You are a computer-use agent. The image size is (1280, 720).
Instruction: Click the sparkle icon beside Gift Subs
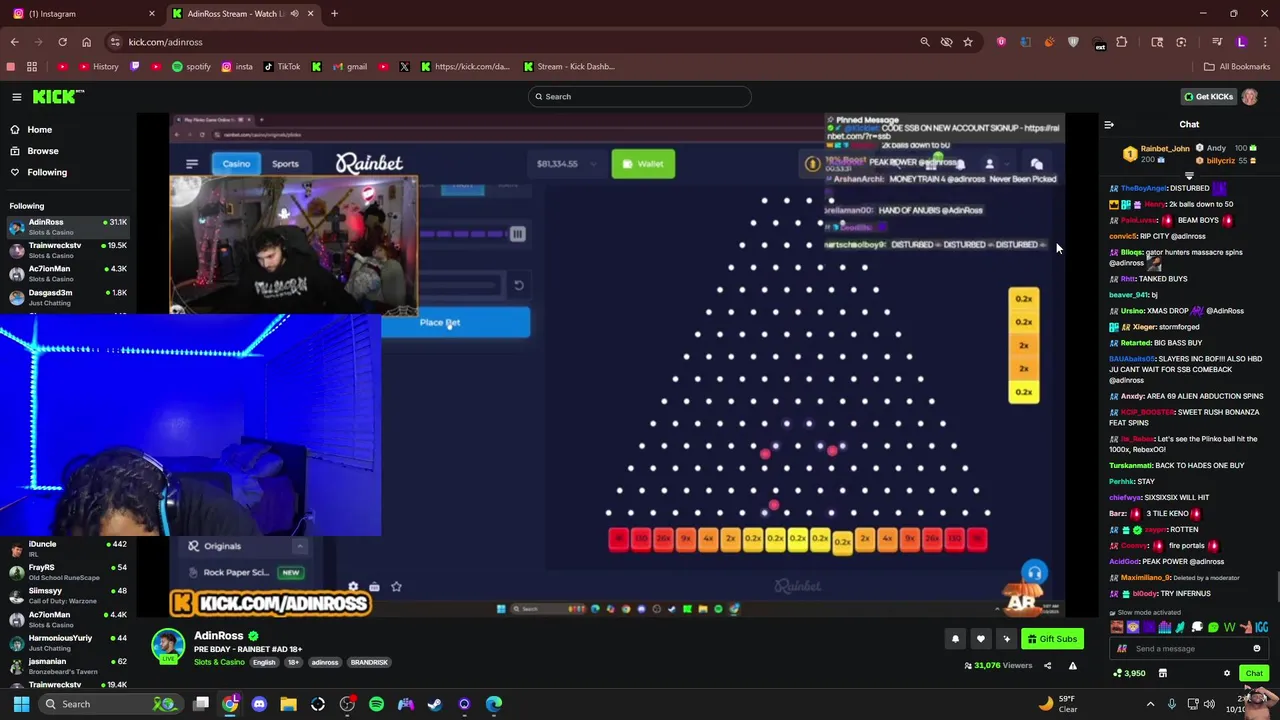(x=1007, y=639)
